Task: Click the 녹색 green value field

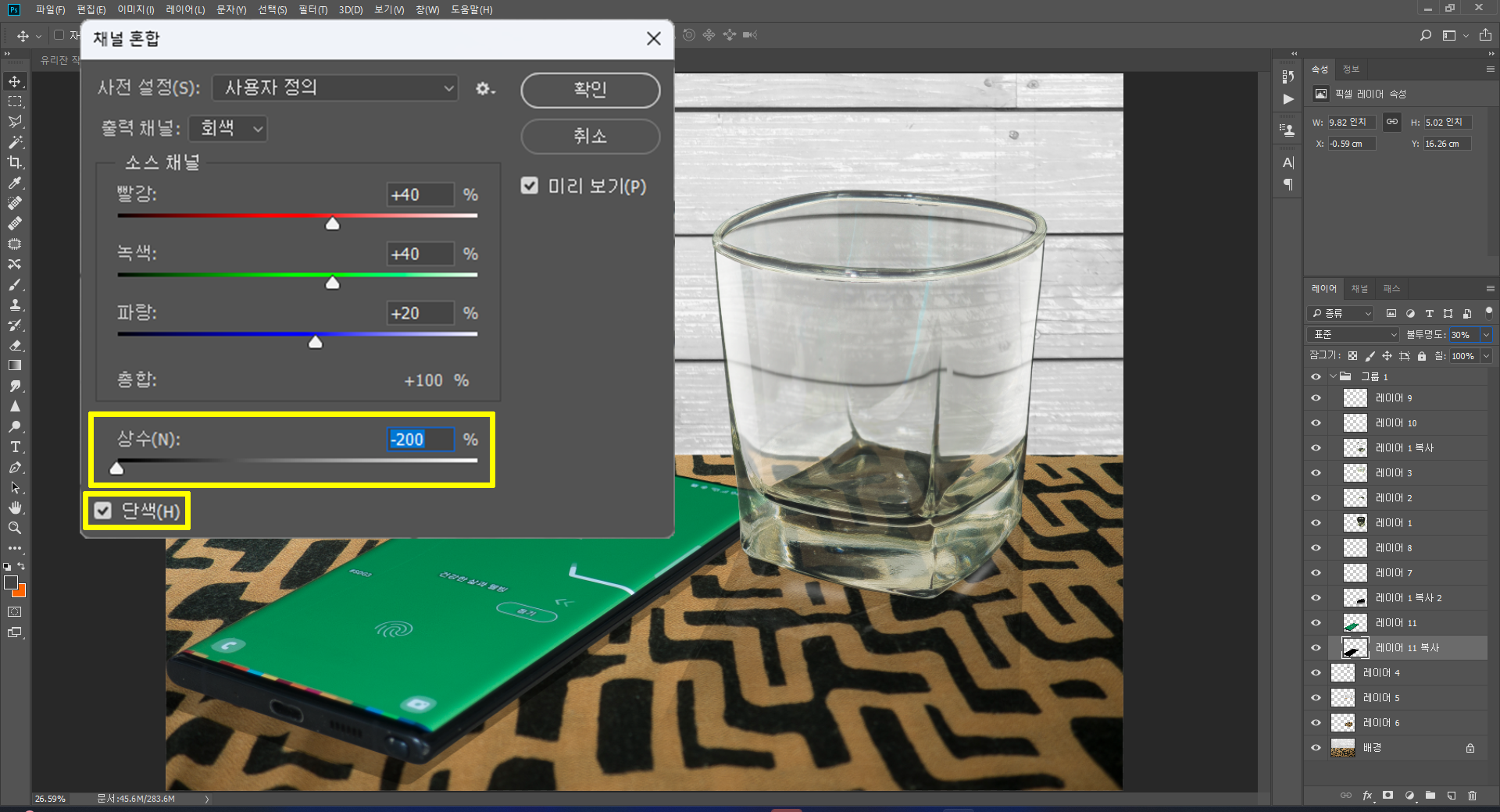Action: click(420, 254)
